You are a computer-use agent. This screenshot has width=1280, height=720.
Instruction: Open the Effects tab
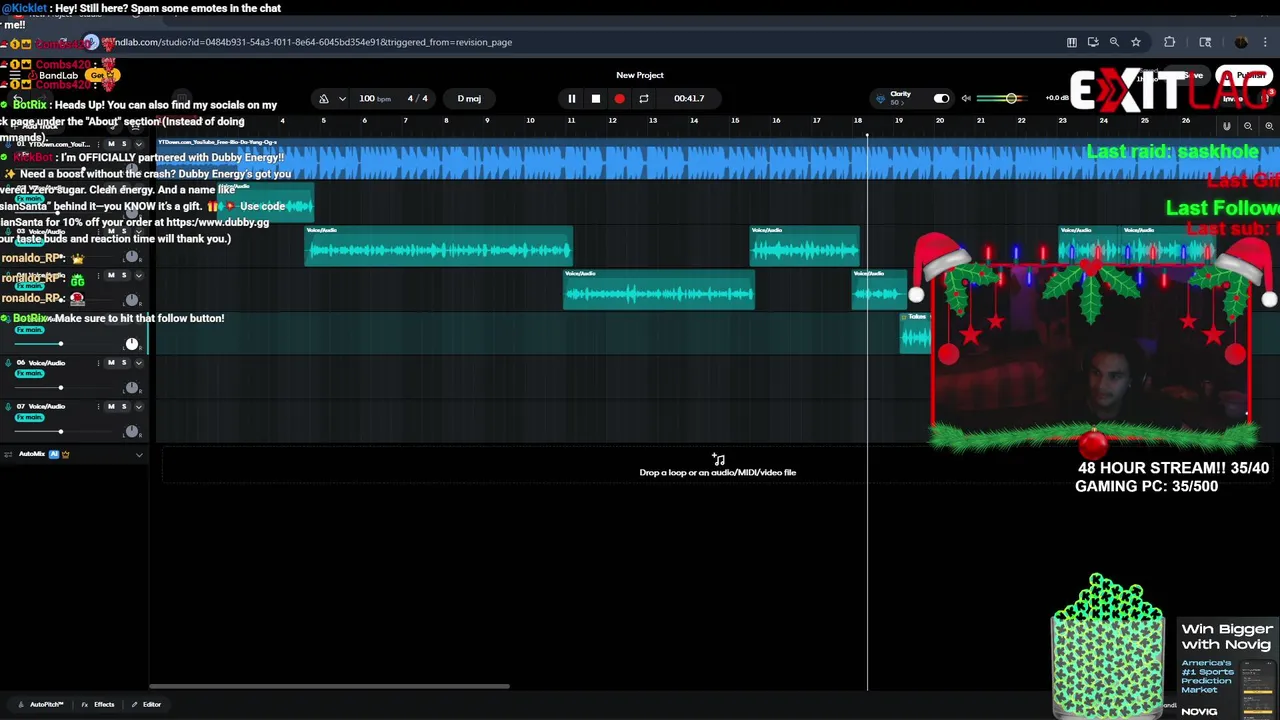point(98,705)
